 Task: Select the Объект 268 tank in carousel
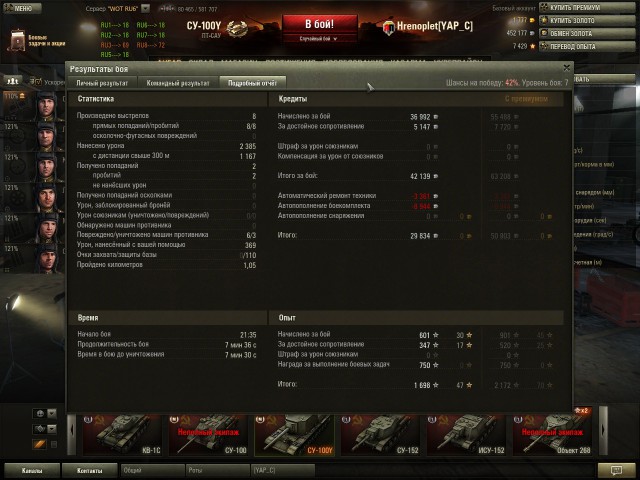click(x=552, y=435)
